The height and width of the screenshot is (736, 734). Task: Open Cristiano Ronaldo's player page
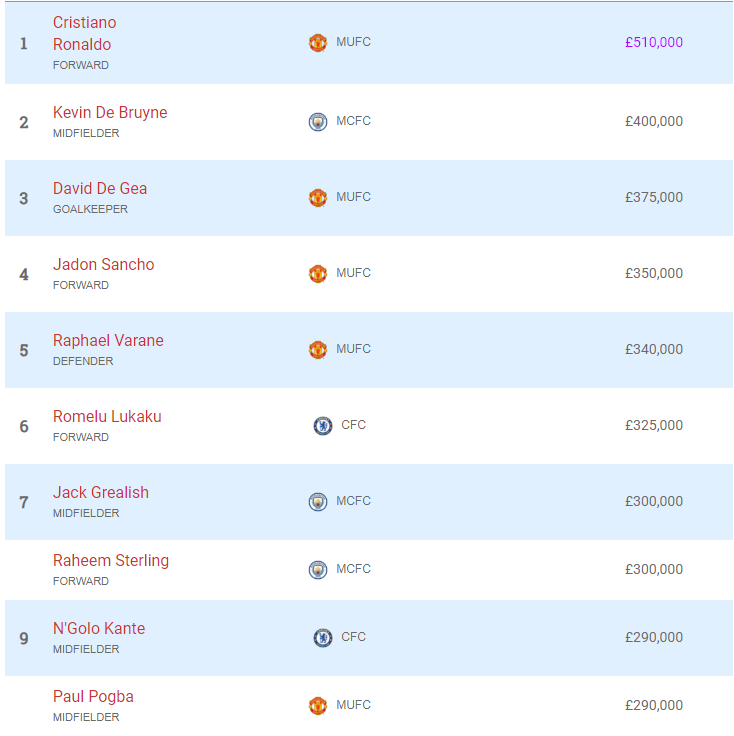coord(84,33)
